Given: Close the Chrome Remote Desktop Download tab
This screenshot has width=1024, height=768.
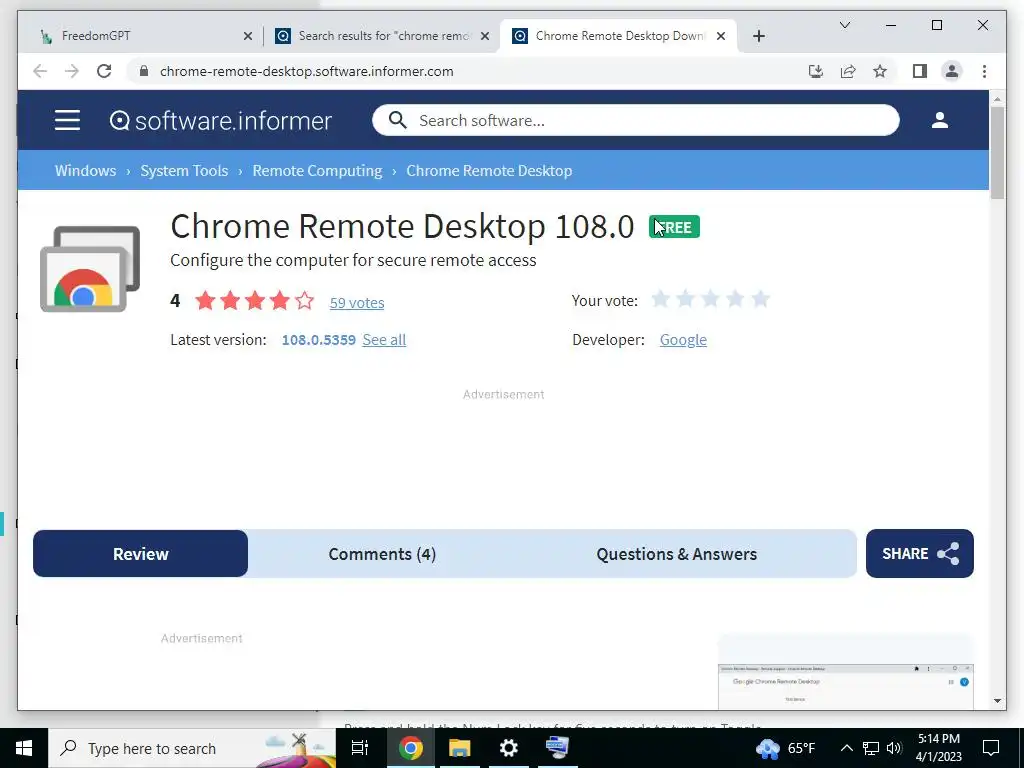Looking at the screenshot, I should pos(721,36).
